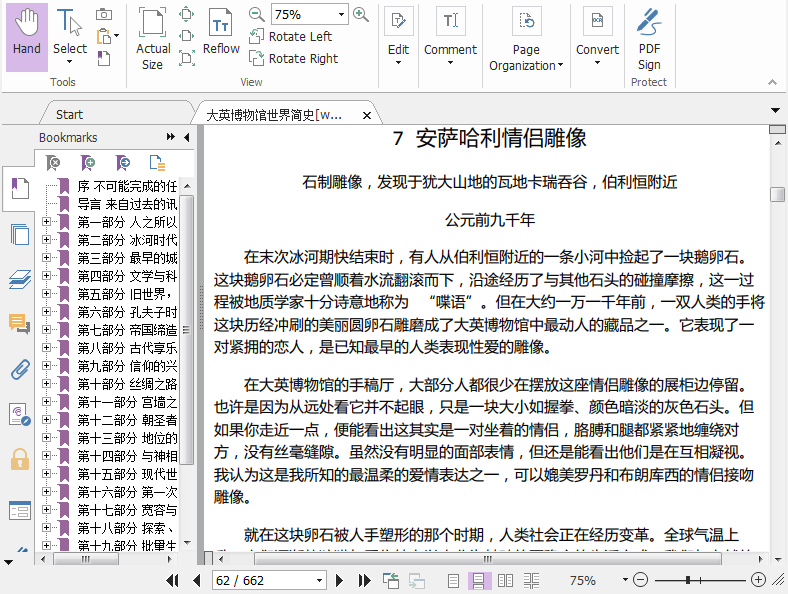Viewport: 788px width, 594px height.
Task: Select the Hand tool
Action: 27,35
